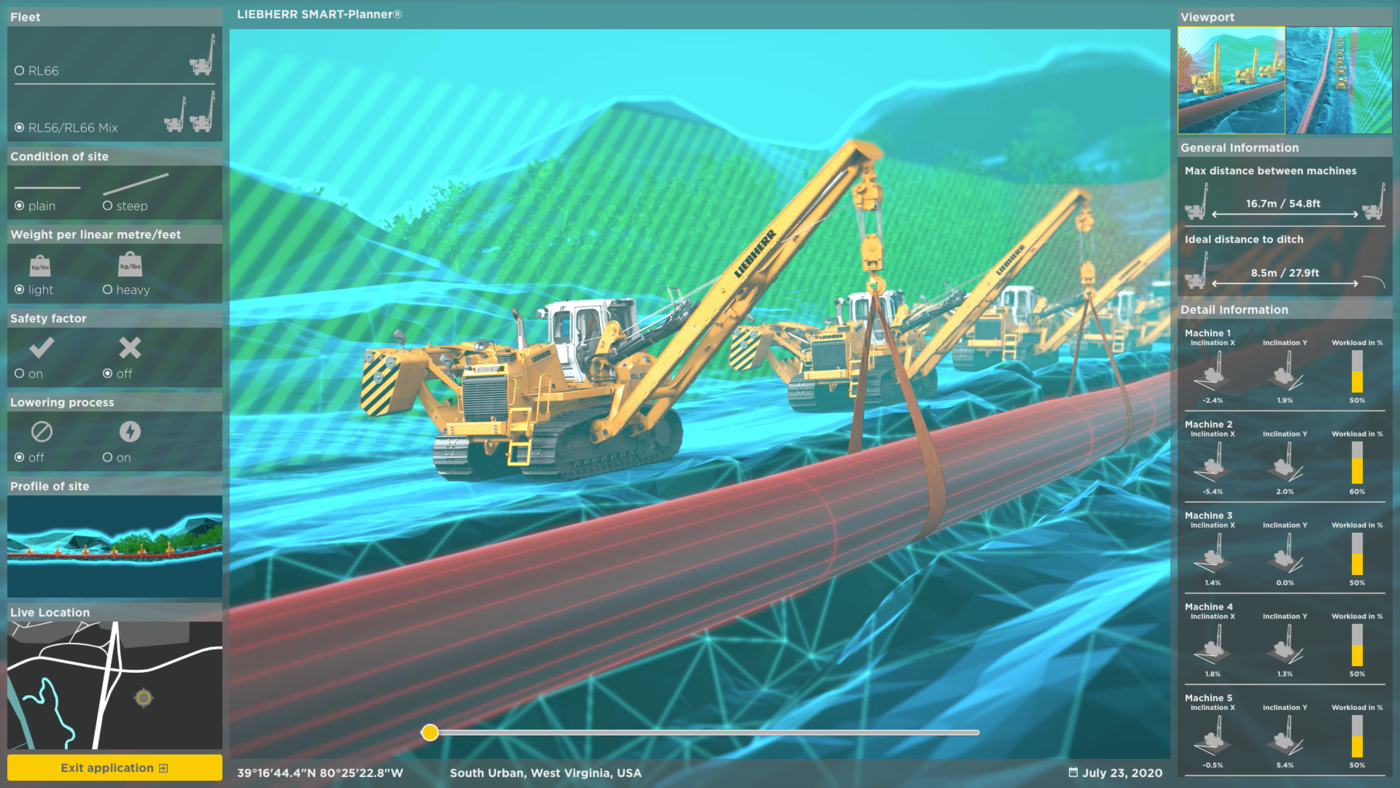Click Machine 2 Inclination X icon
This screenshot has width=1400, height=788.
pyautogui.click(x=1212, y=463)
